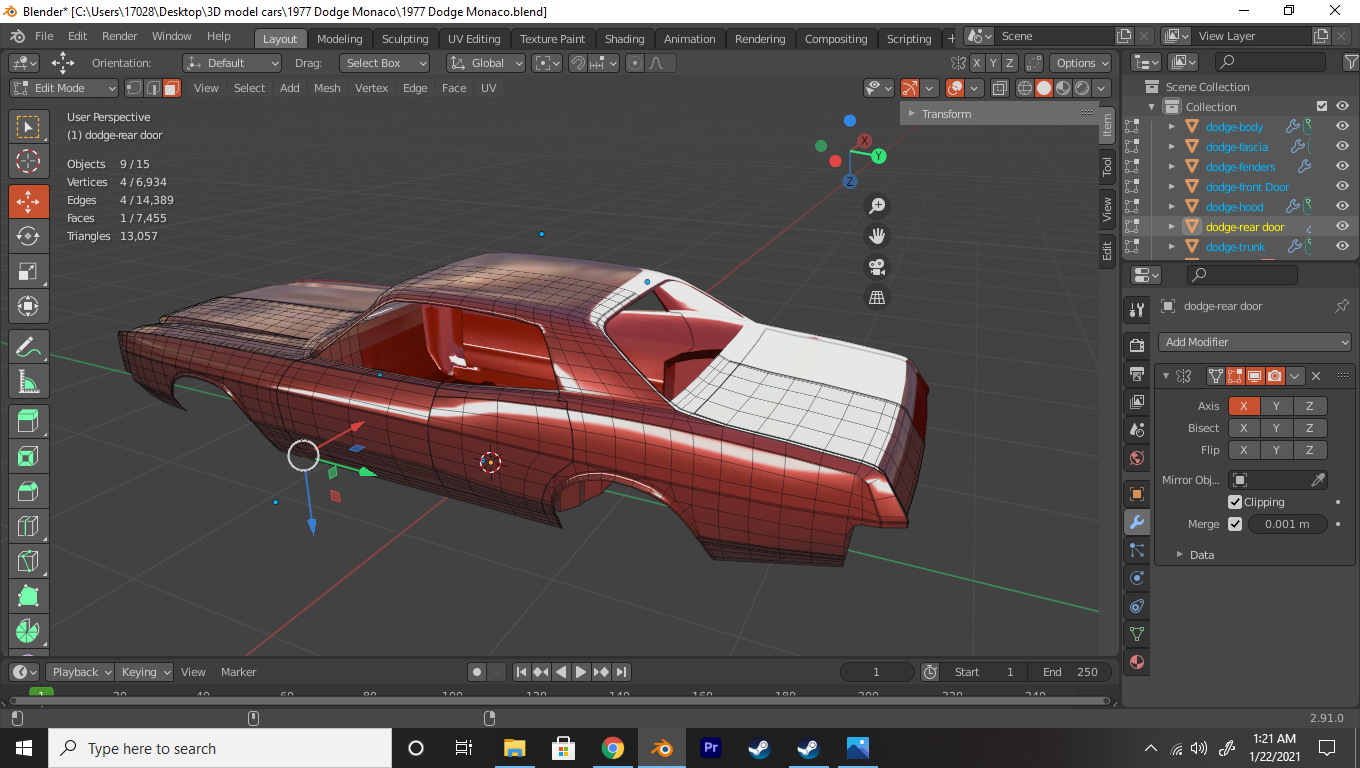Viewport: 1360px width, 768px height.
Task: Open the Options dropdown
Action: 1082,63
